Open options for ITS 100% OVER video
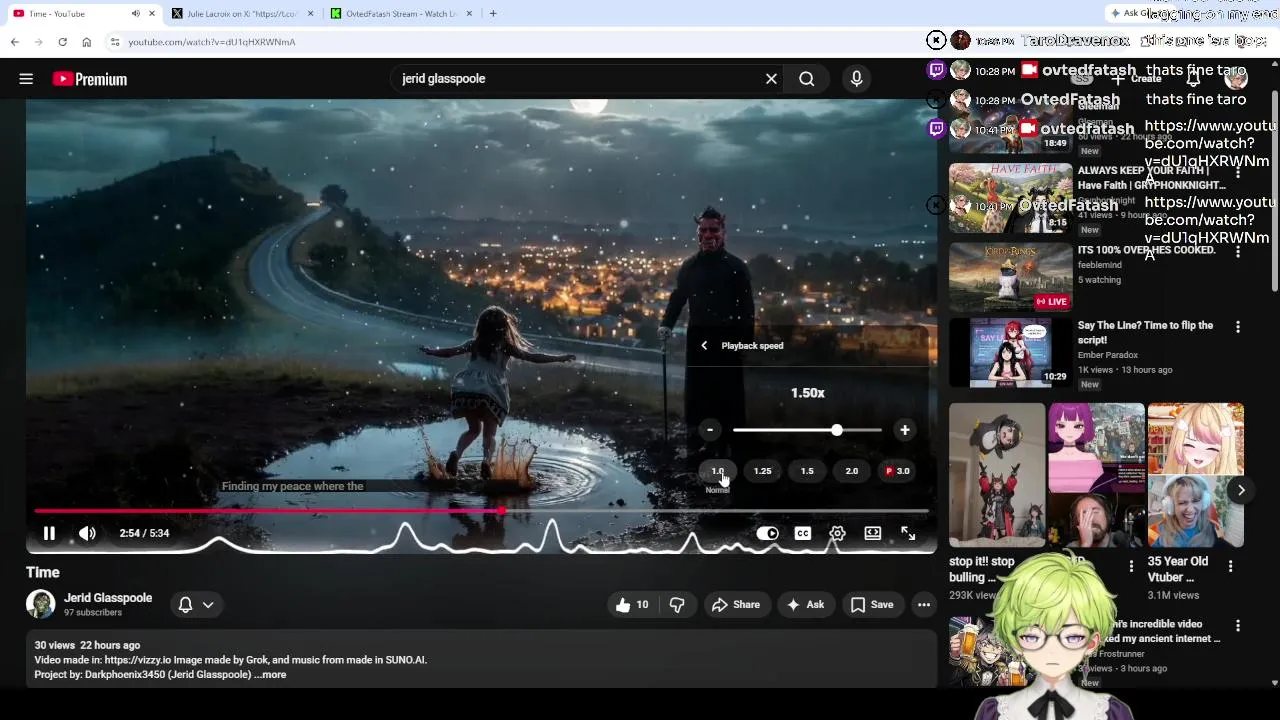Image resolution: width=1280 pixels, height=720 pixels. point(1238,252)
